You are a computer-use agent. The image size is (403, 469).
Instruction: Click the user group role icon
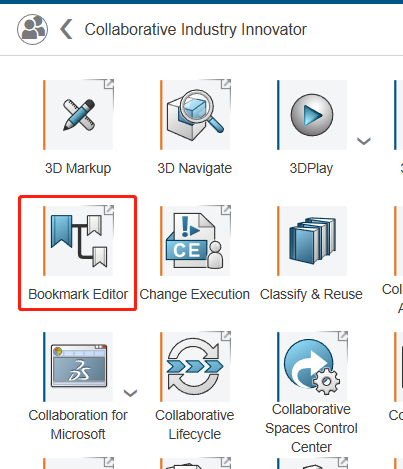(x=32, y=29)
